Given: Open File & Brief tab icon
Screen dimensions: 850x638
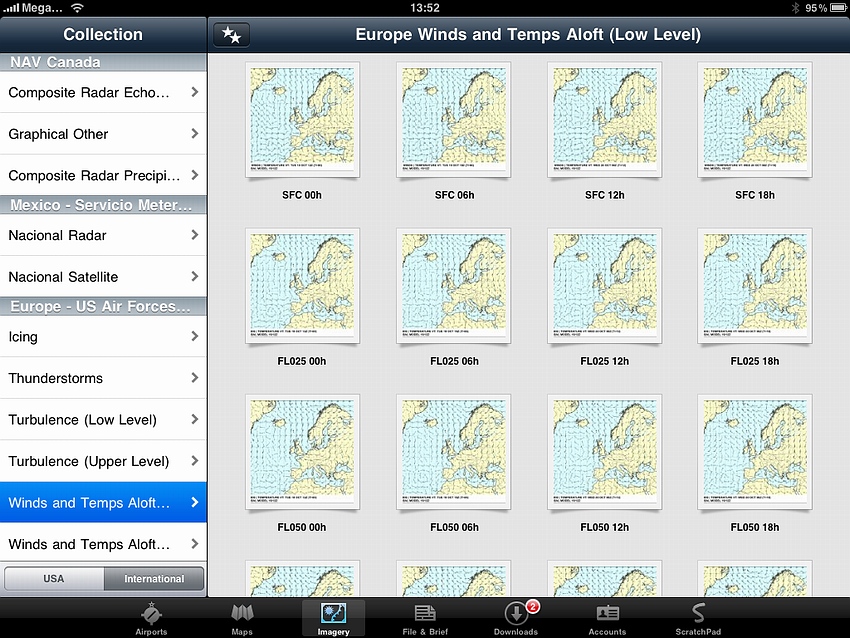Looking at the screenshot, I should [425, 614].
